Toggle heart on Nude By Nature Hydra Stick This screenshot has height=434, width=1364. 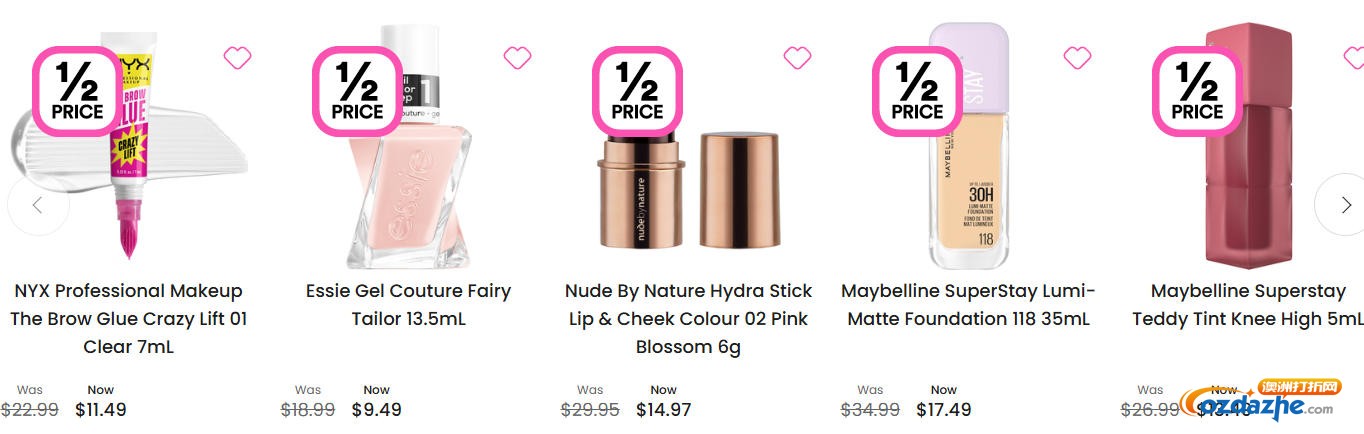797,58
